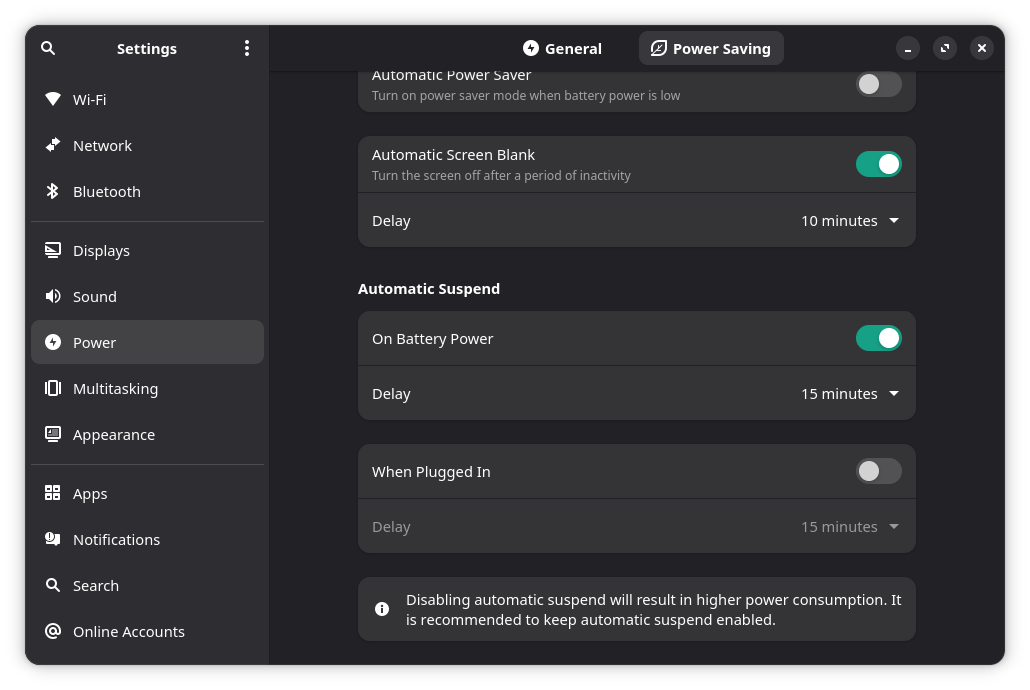This screenshot has width=1030, height=690.
Task: Switch to the General tab
Action: pos(562,48)
